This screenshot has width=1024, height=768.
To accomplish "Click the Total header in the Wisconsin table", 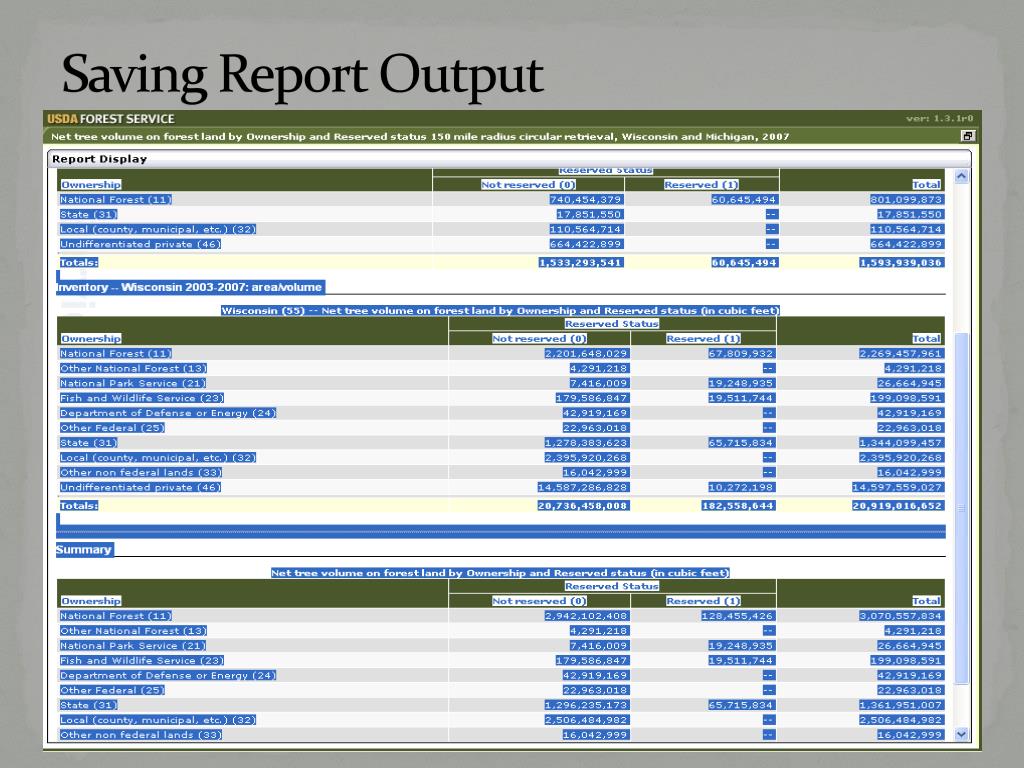I will (x=927, y=338).
